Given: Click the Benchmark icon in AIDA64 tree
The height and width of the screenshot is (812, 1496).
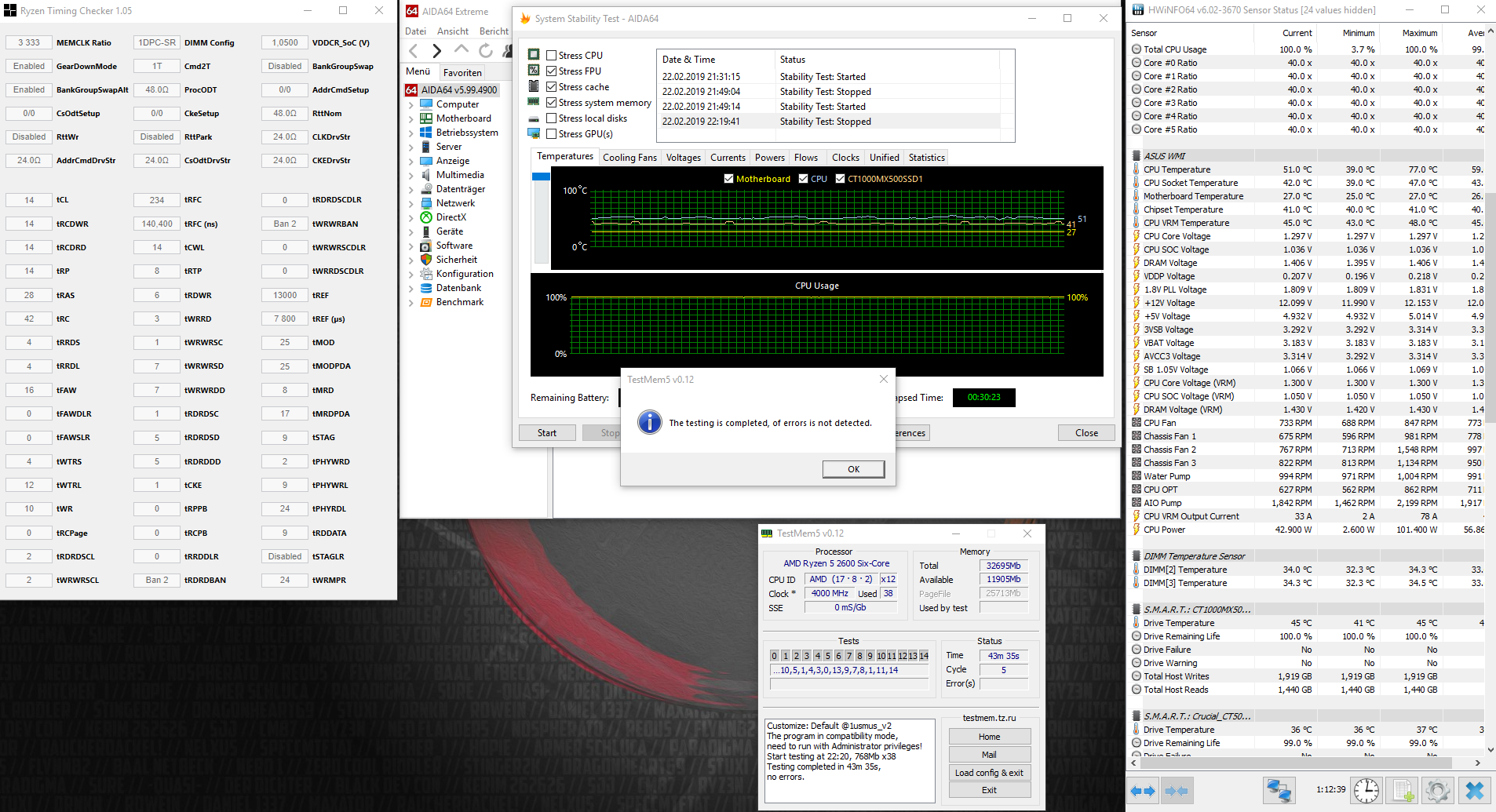Looking at the screenshot, I should pos(426,302).
